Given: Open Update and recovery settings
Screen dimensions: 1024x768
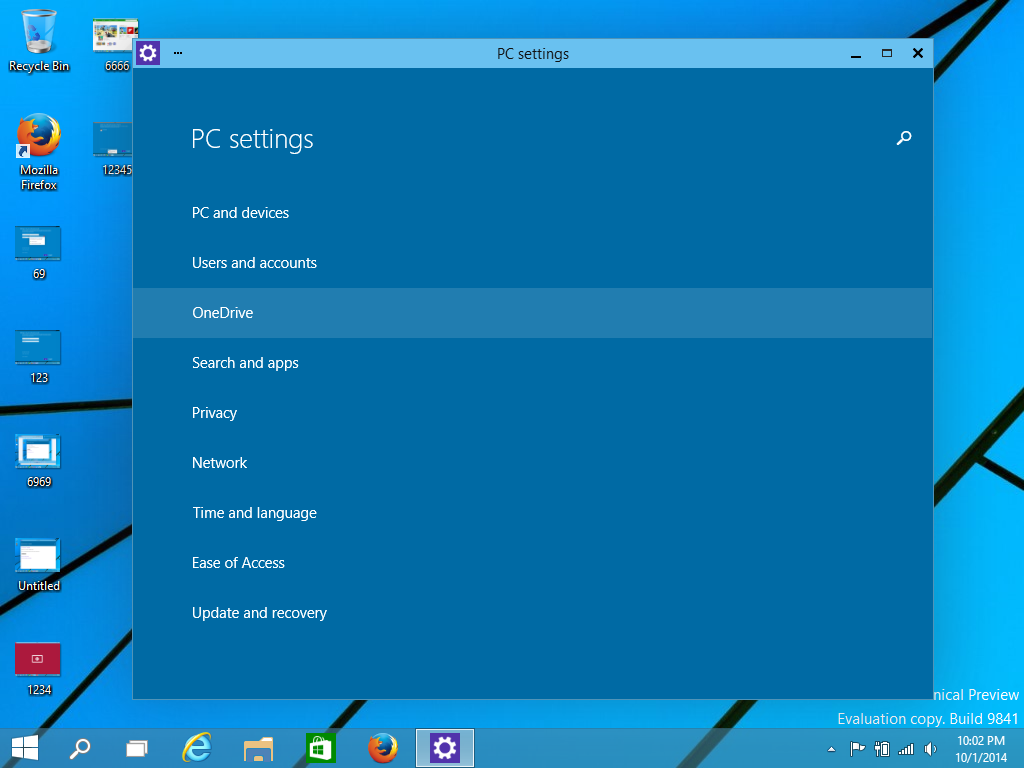Looking at the screenshot, I should click(259, 613).
